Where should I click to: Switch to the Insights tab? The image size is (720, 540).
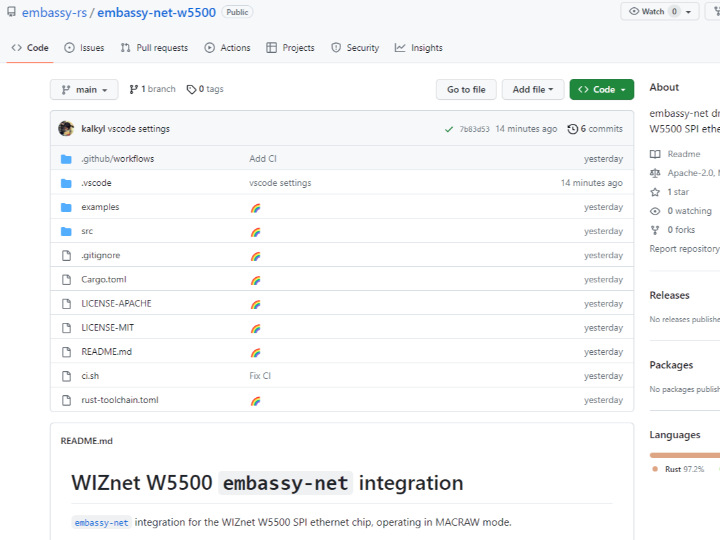(x=418, y=48)
